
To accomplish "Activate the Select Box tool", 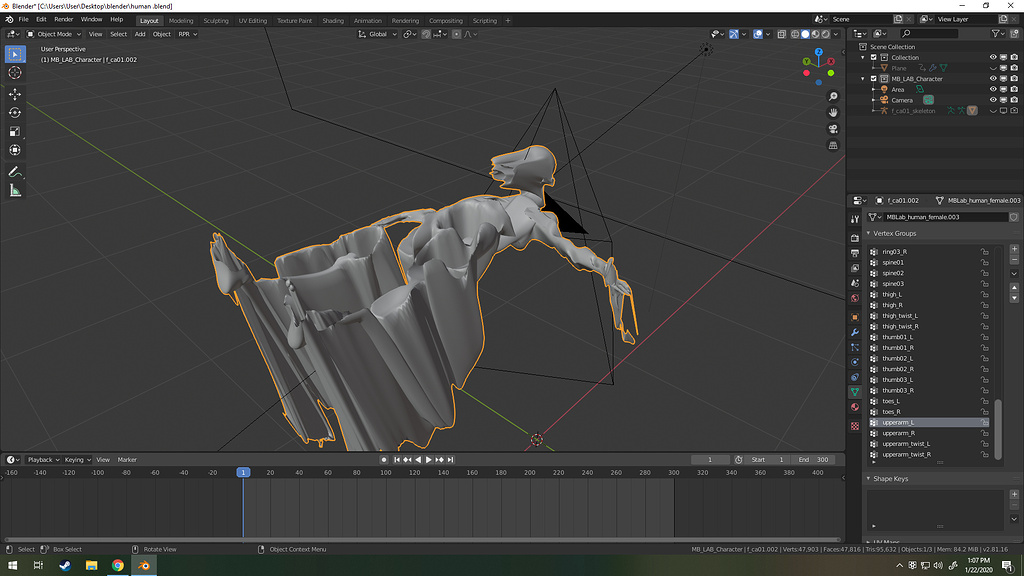I will [x=15, y=54].
